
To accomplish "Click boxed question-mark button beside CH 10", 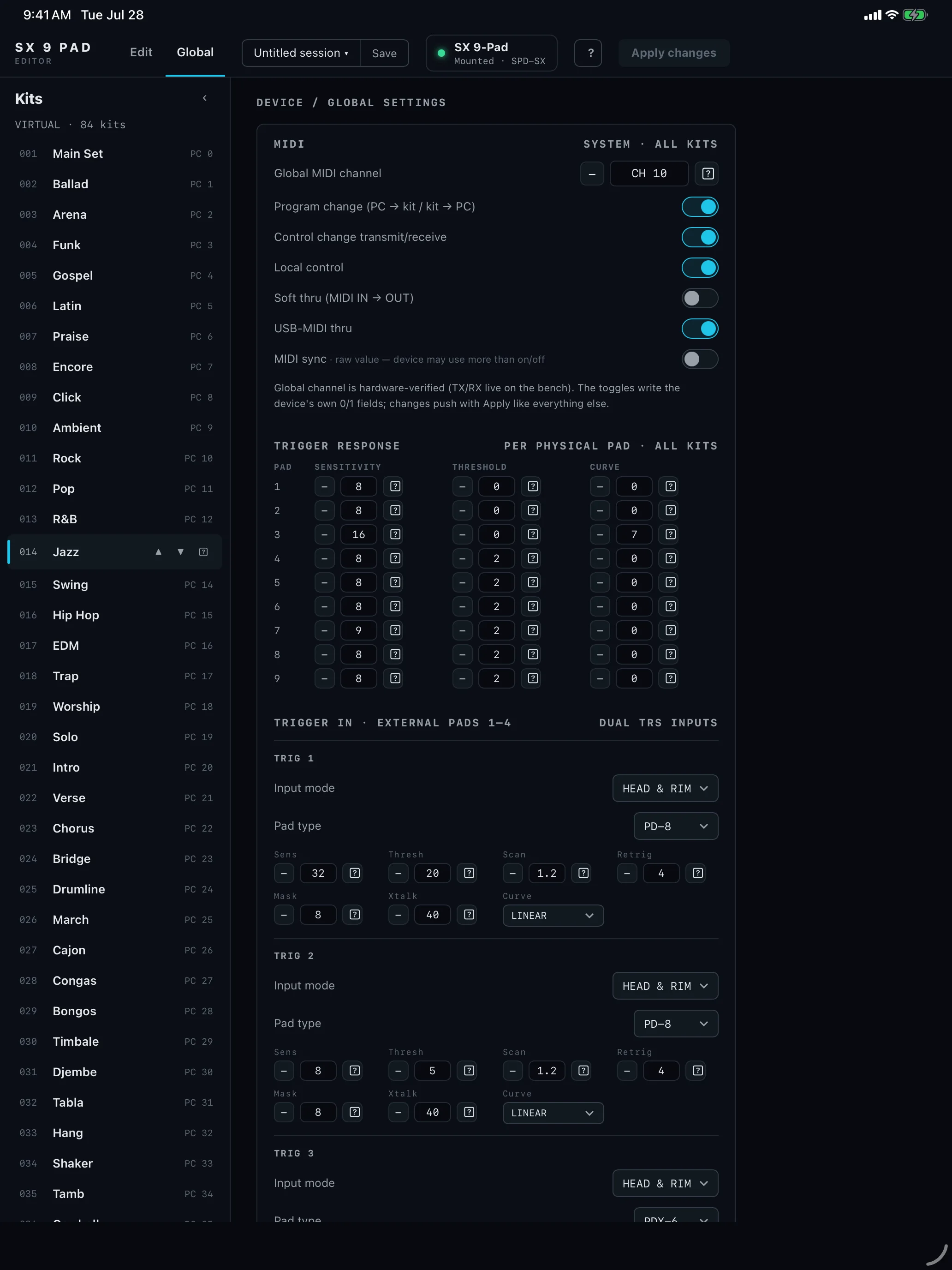I will (707, 174).
